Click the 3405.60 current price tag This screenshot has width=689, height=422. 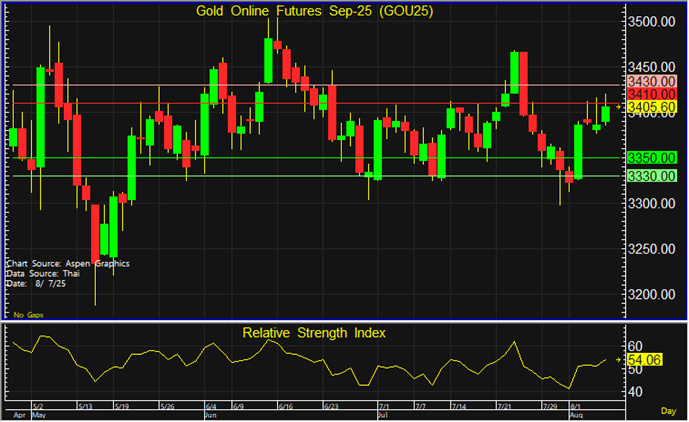click(x=653, y=107)
